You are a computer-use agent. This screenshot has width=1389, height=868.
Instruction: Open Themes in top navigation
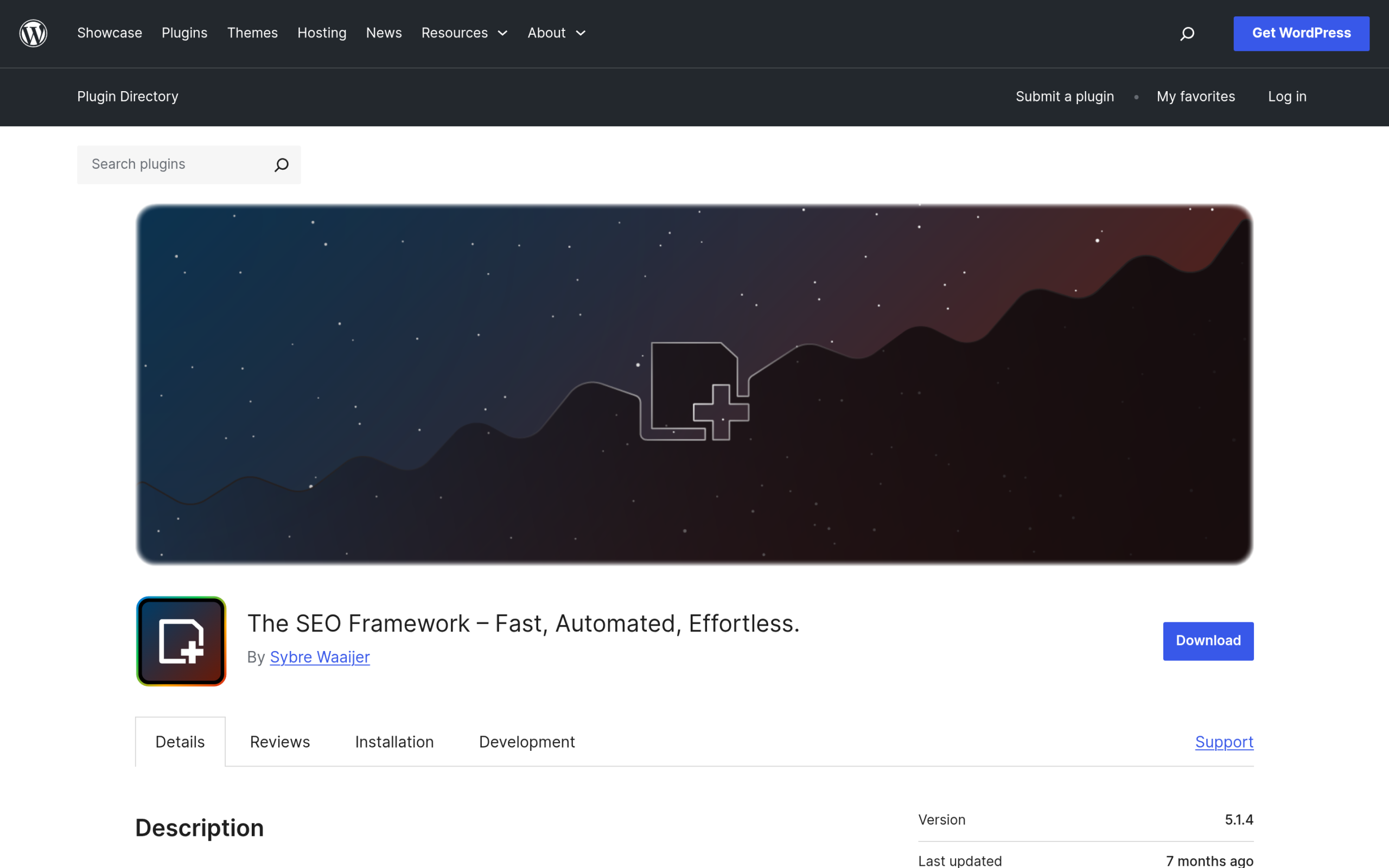(252, 33)
